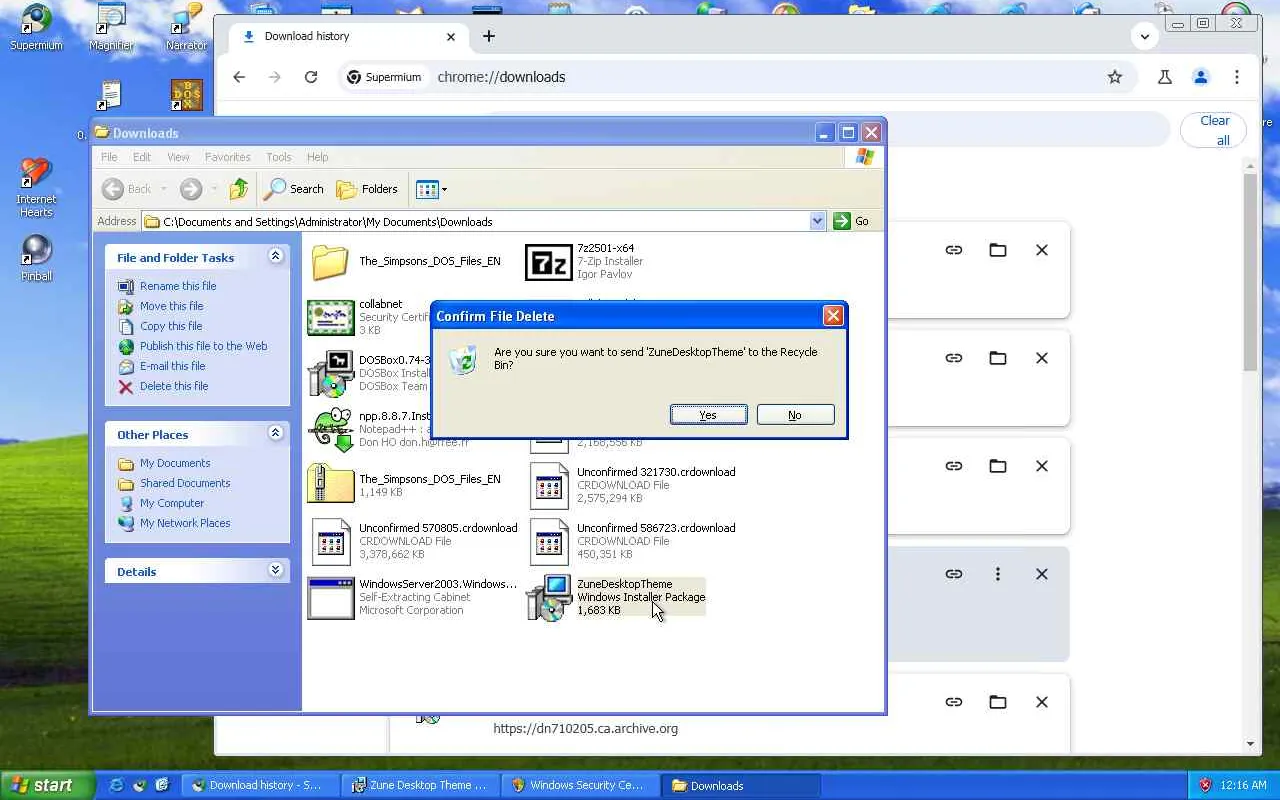Viewport: 1280px width, 800px height.
Task: Select Unconfirmed 586723.crdownload file
Action: (x=632, y=541)
